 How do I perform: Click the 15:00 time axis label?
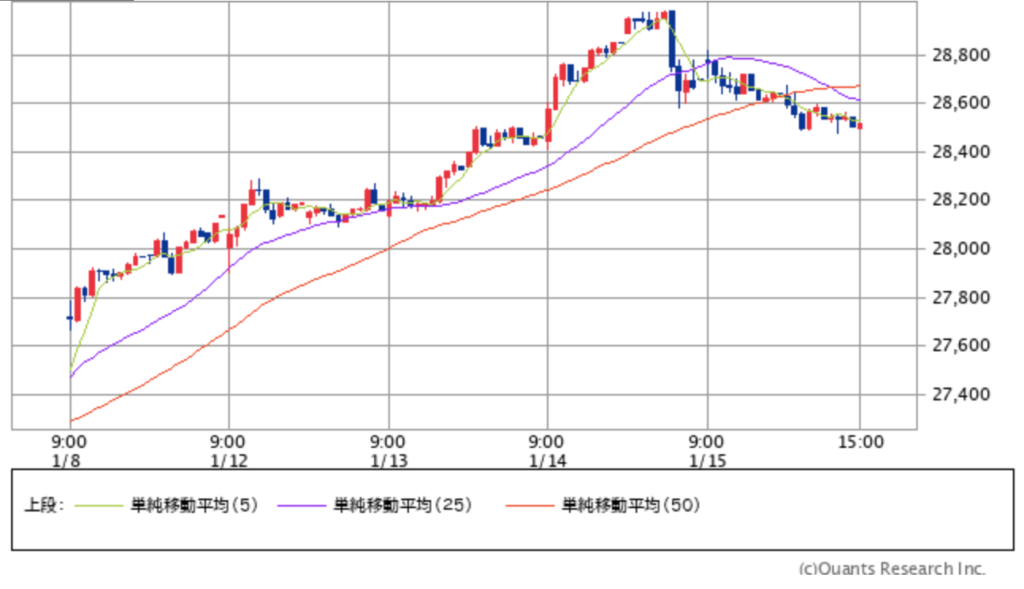pos(861,442)
